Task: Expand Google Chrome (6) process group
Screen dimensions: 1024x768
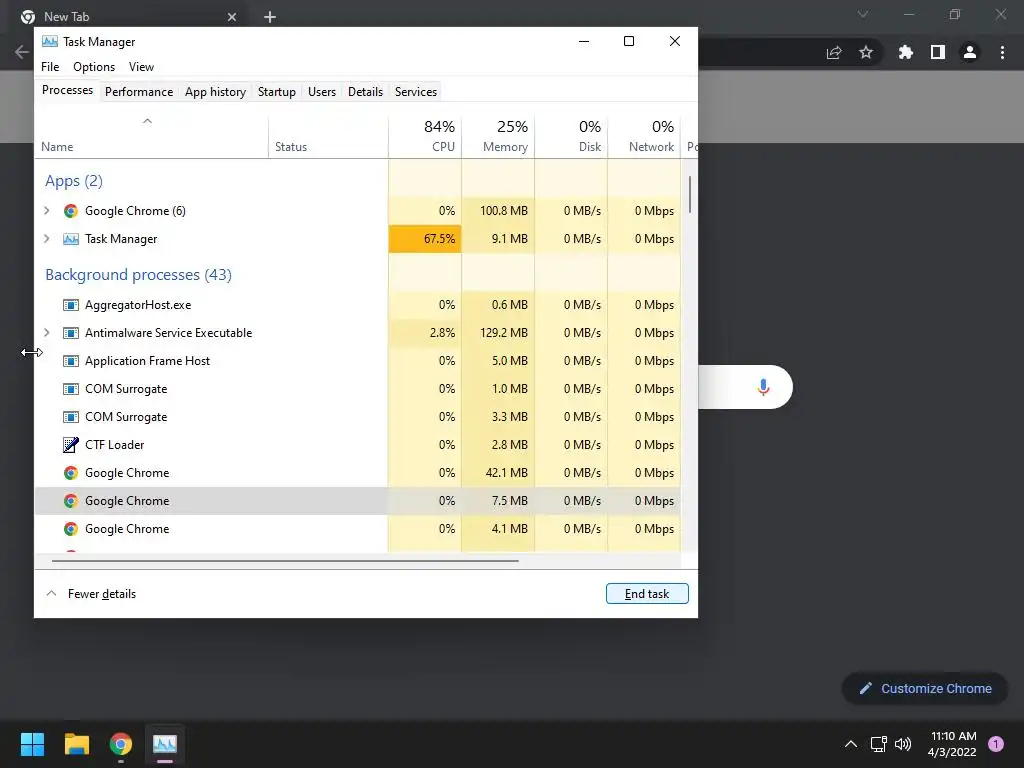Action: [x=46, y=211]
